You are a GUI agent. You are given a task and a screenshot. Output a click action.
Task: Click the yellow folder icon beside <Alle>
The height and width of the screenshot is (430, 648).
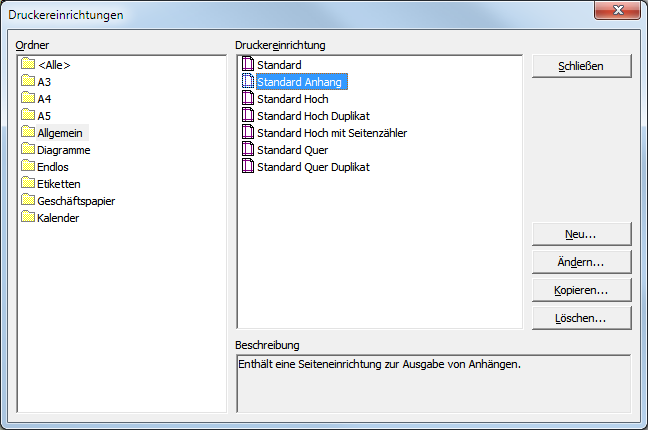[28, 65]
